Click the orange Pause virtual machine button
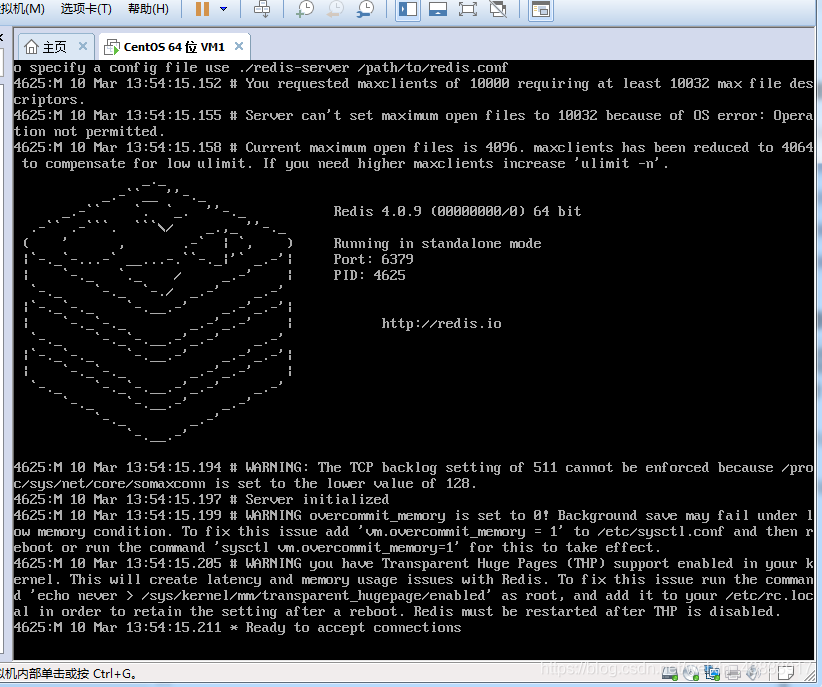The image size is (822, 687). [x=202, y=9]
